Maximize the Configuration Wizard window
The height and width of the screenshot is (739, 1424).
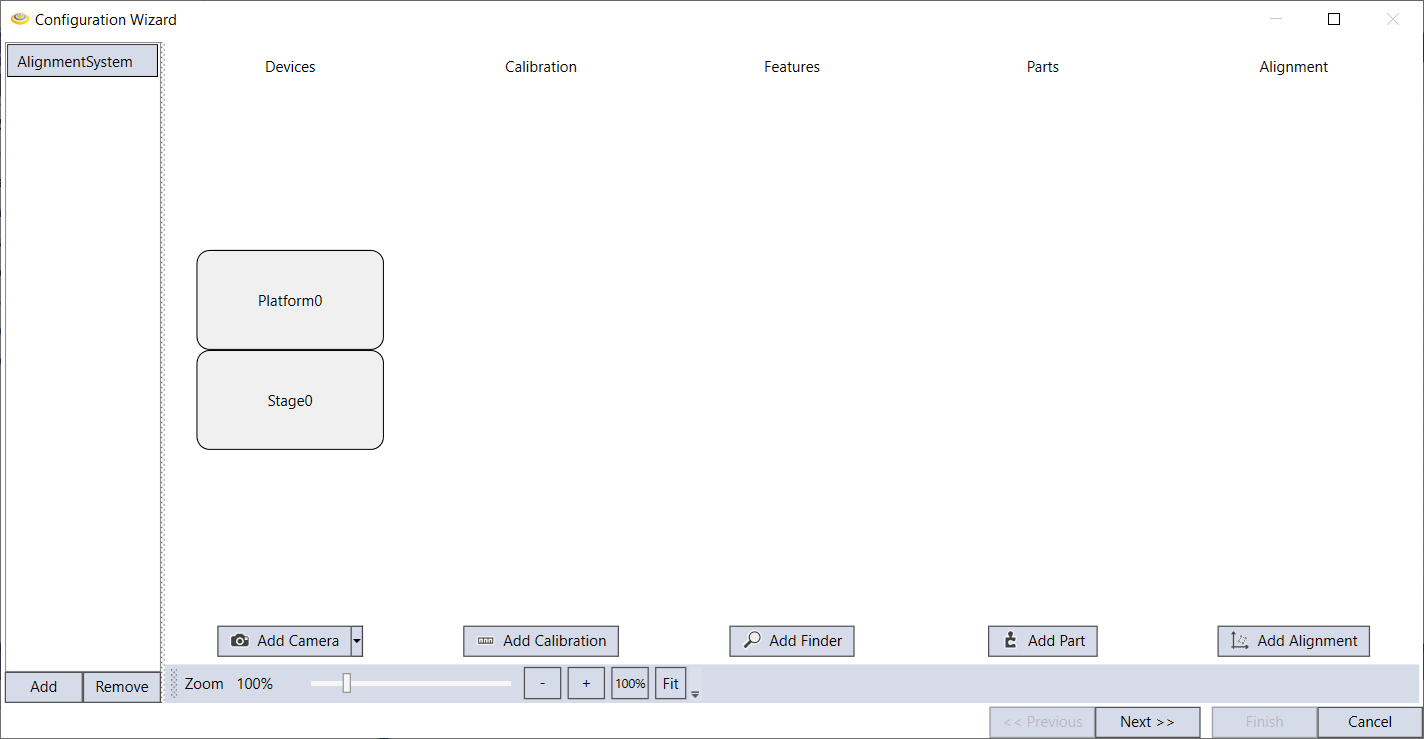click(x=1334, y=19)
